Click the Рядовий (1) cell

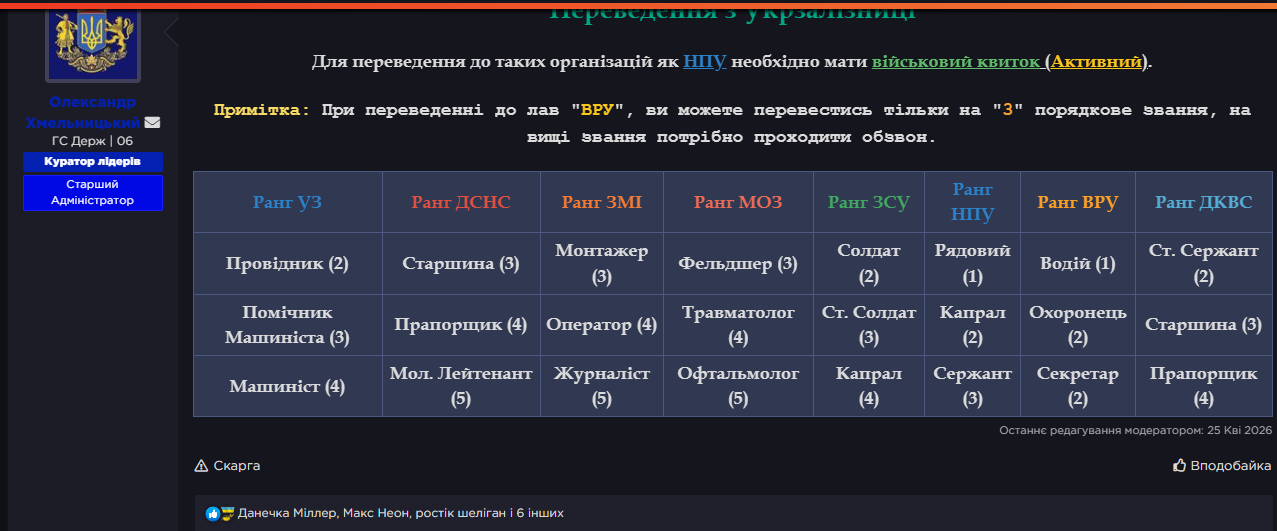[x=973, y=264]
